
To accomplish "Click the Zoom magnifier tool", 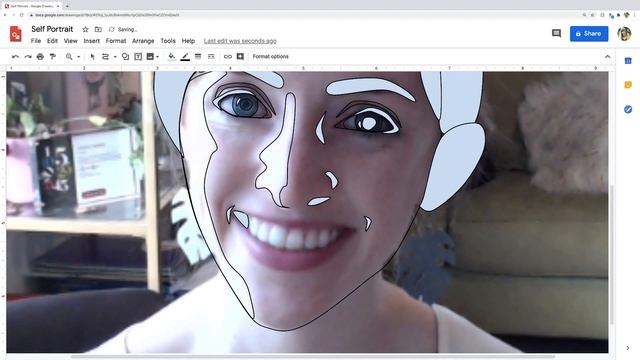I will (69, 57).
